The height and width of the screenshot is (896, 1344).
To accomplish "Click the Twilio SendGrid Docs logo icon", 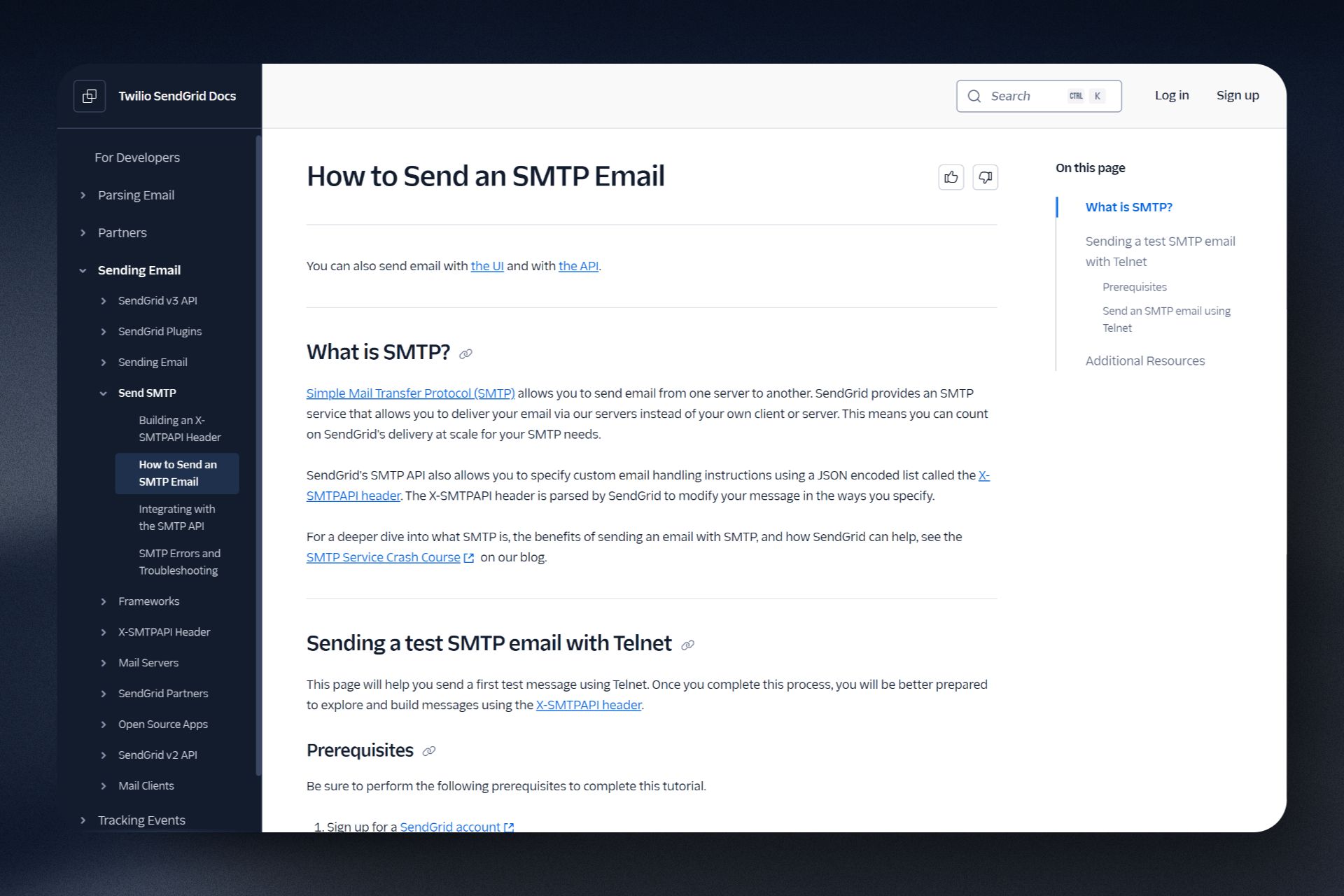I will [90, 96].
